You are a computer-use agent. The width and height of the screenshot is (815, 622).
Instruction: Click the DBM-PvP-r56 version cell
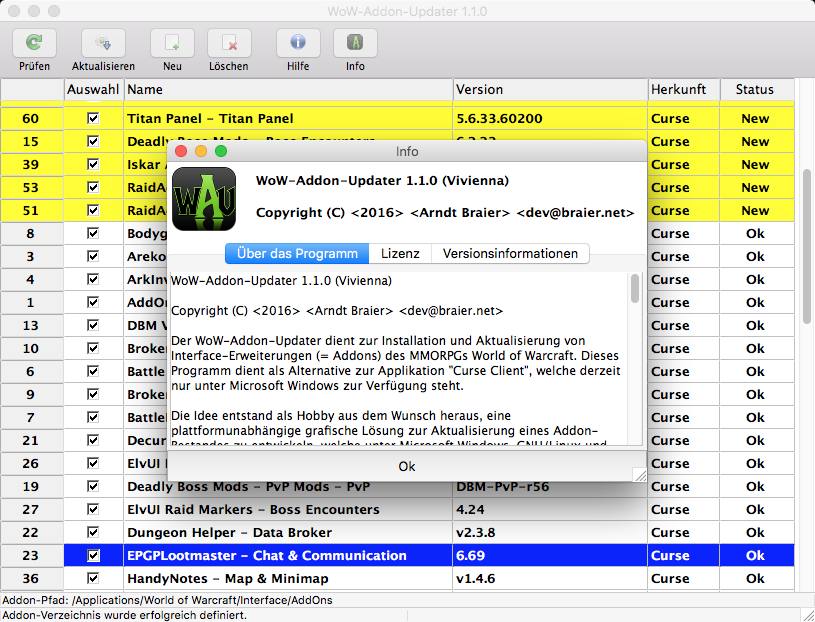pos(550,486)
